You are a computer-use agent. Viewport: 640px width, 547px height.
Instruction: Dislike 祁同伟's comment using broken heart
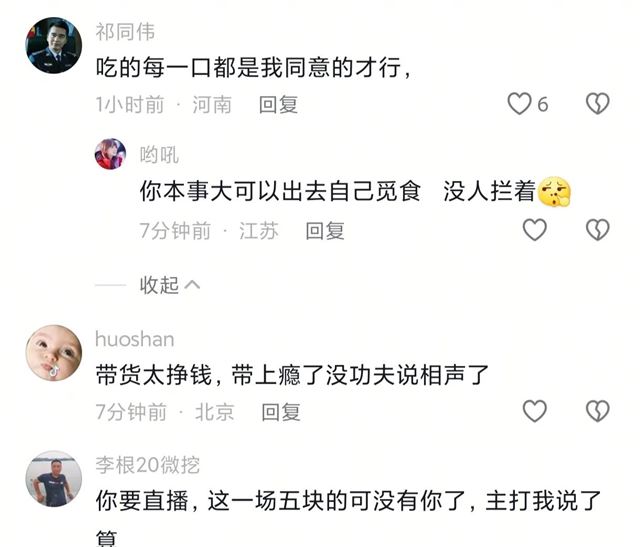coord(598,104)
